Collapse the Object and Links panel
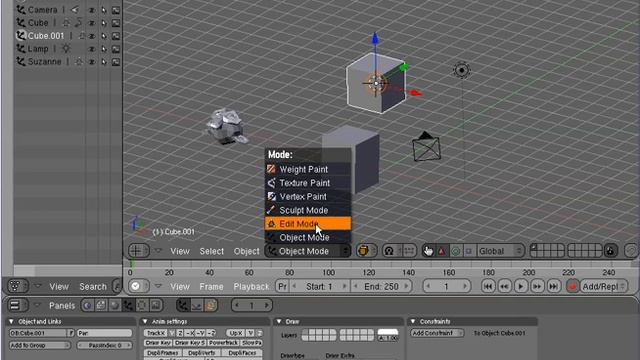Image resolution: width=640 pixels, height=360 pixels. [11, 321]
